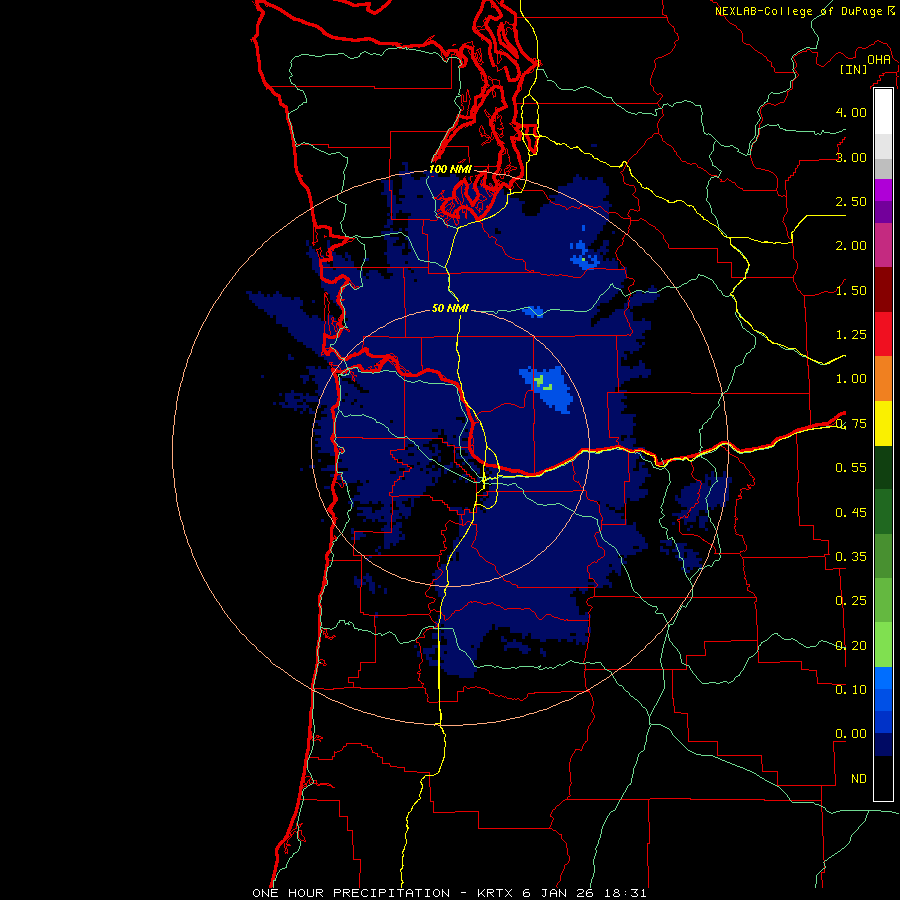Select the 50 NMI range ring label

[450, 308]
